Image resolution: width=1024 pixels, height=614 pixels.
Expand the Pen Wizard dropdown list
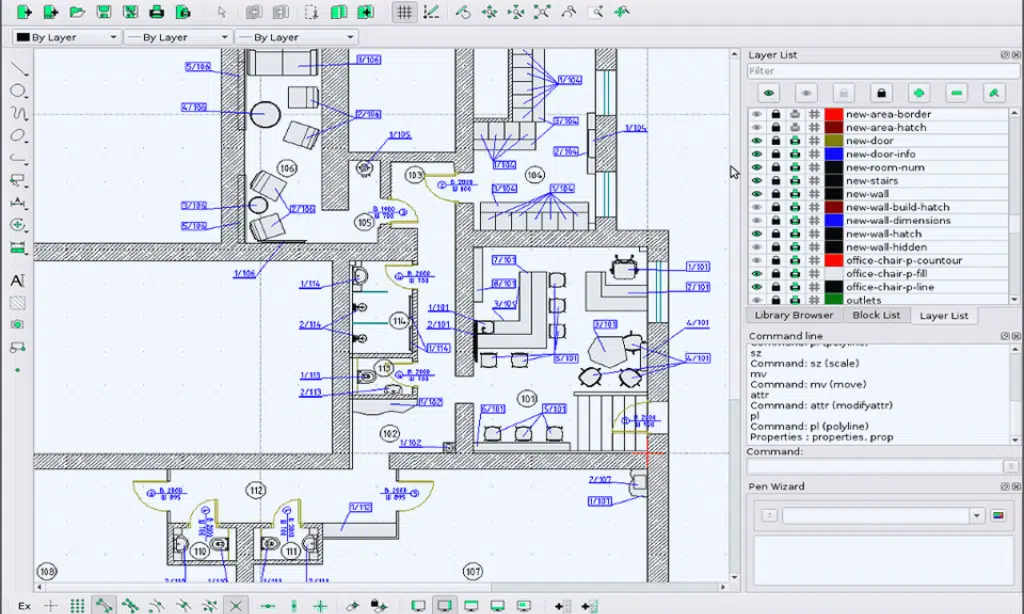pos(977,515)
